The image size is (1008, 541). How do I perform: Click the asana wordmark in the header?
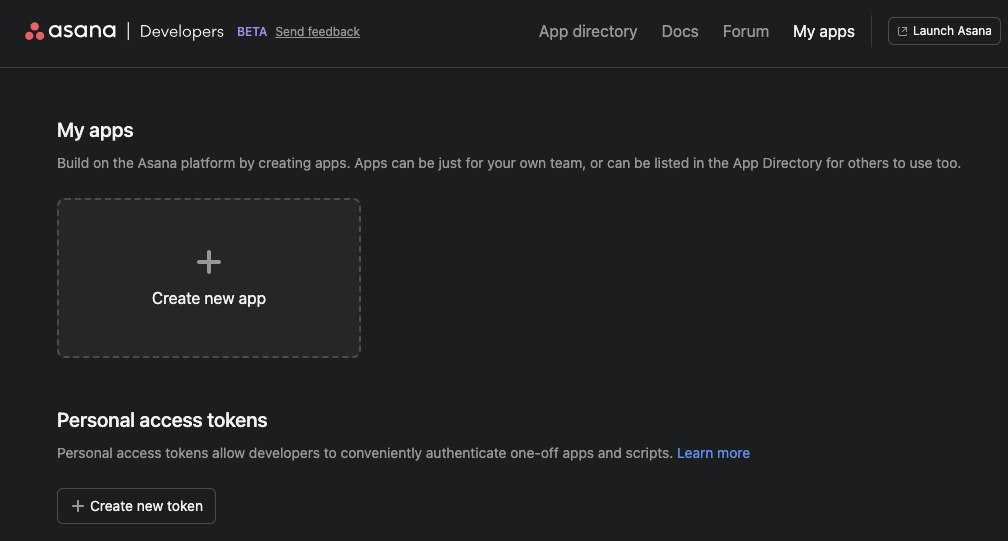pos(83,31)
